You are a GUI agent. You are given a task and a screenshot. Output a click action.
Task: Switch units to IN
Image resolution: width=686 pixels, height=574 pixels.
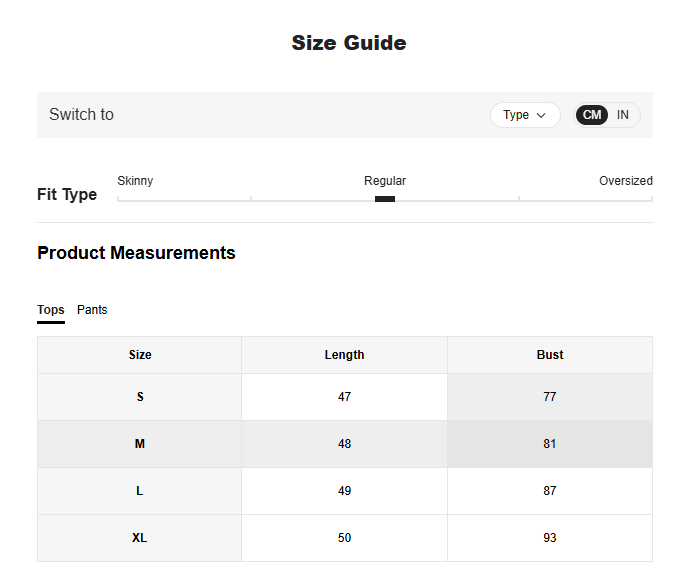(x=623, y=115)
